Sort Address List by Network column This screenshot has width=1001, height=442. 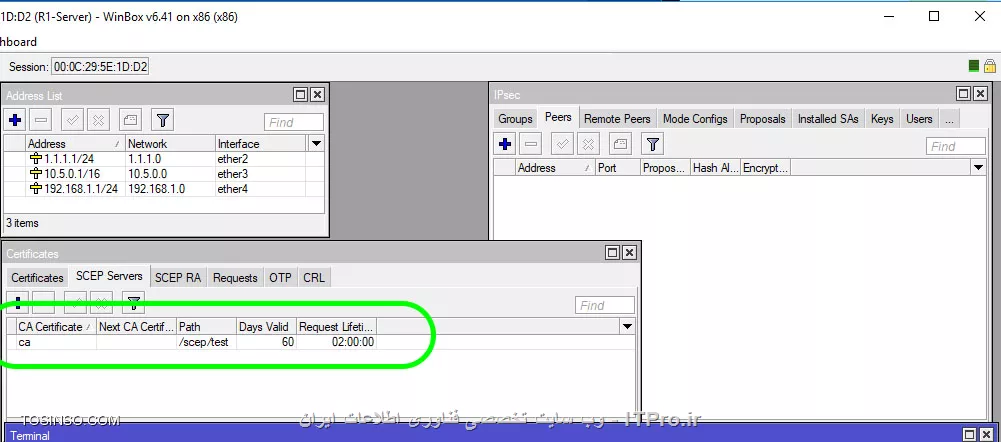click(x=170, y=144)
